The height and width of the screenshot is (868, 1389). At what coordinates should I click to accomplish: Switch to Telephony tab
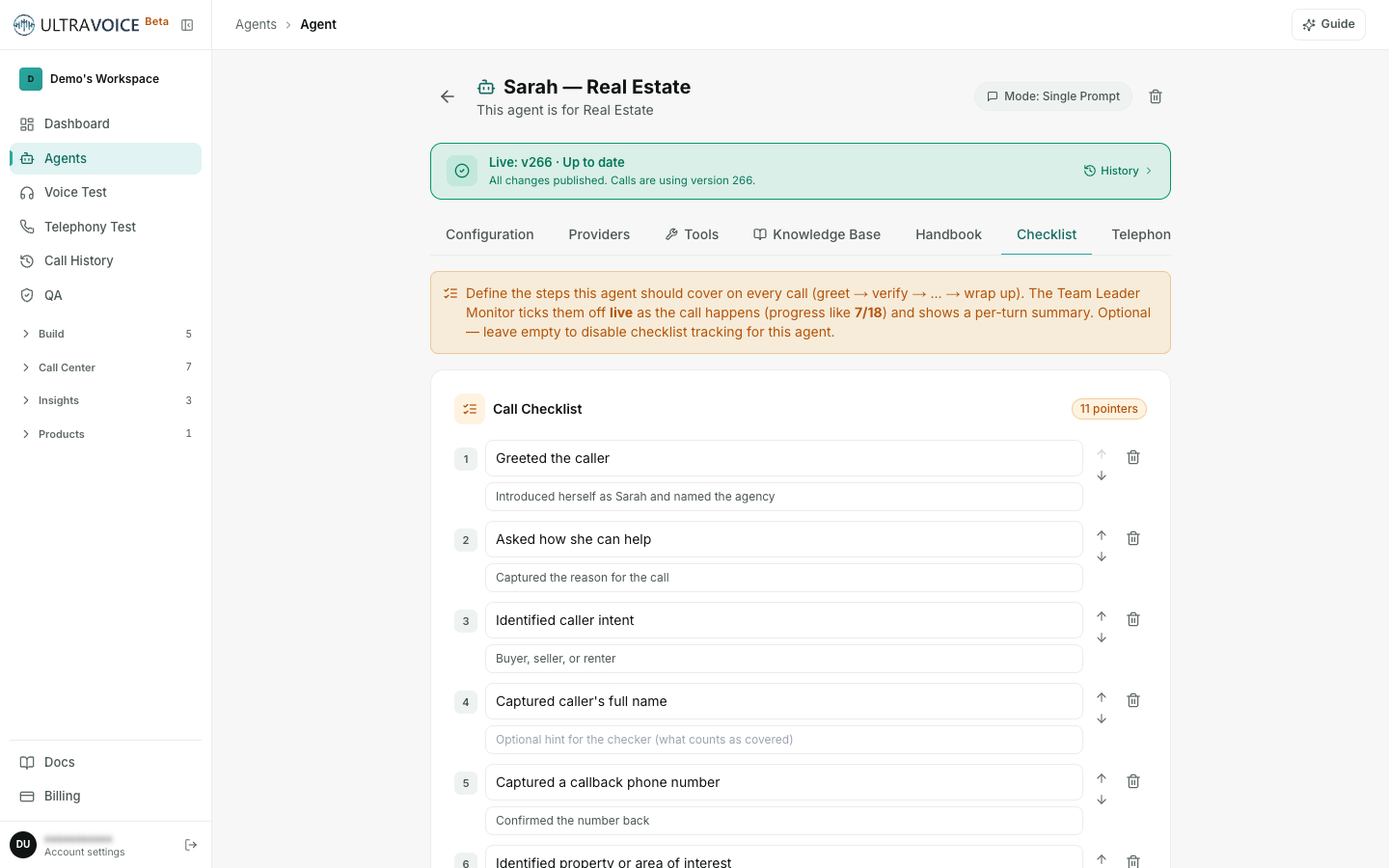[1141, 234]
